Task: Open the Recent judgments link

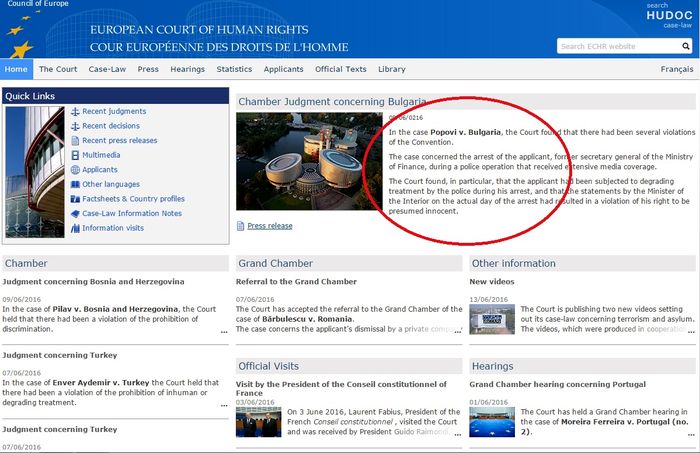Action: [x=114, y=112]
